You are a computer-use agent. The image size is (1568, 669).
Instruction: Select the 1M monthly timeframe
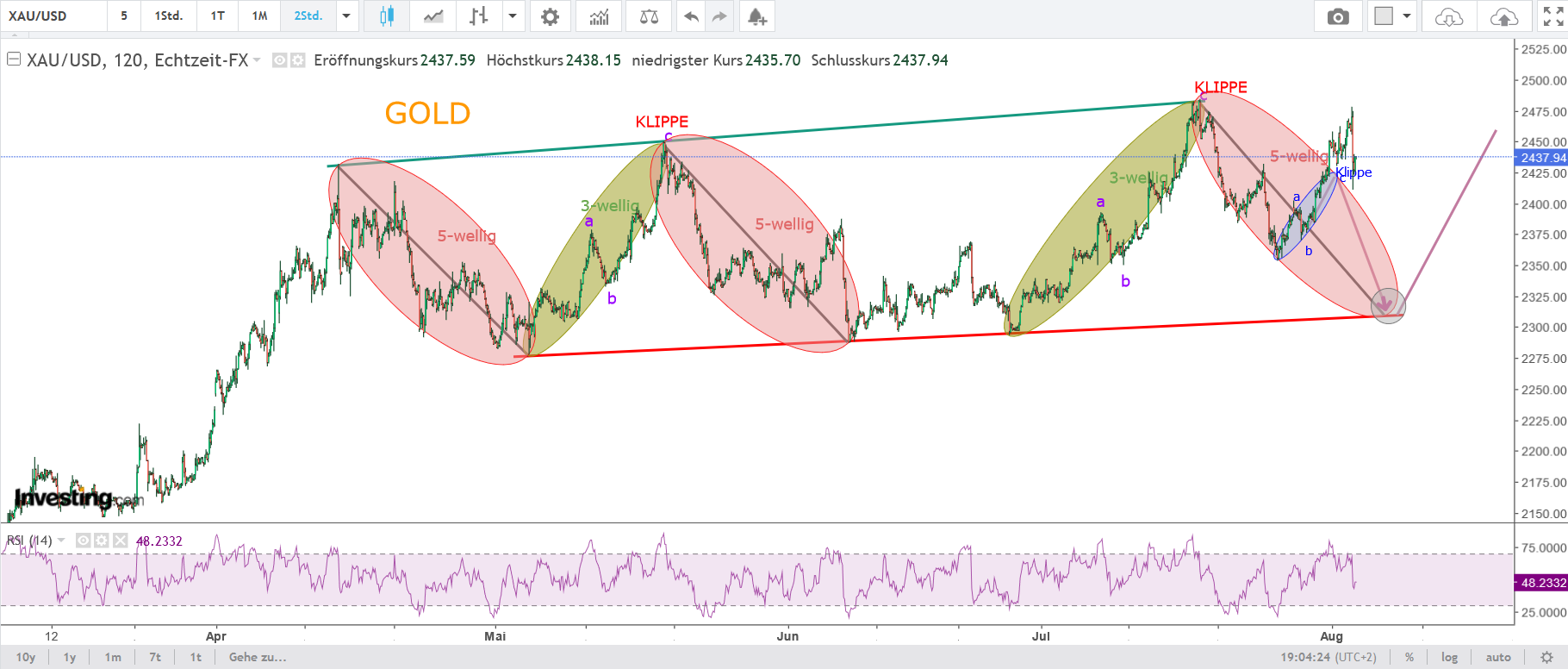260,16
